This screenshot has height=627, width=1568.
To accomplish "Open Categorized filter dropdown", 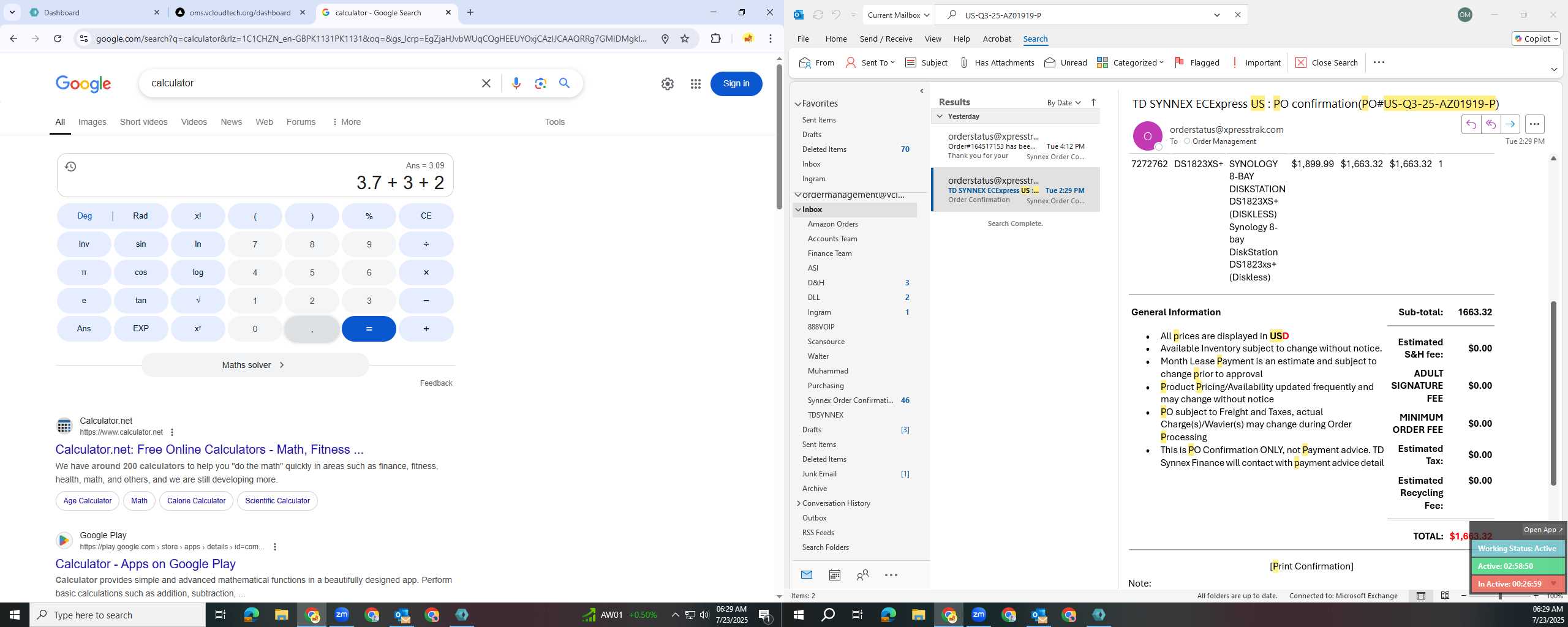I will [x=1130, y=62].
